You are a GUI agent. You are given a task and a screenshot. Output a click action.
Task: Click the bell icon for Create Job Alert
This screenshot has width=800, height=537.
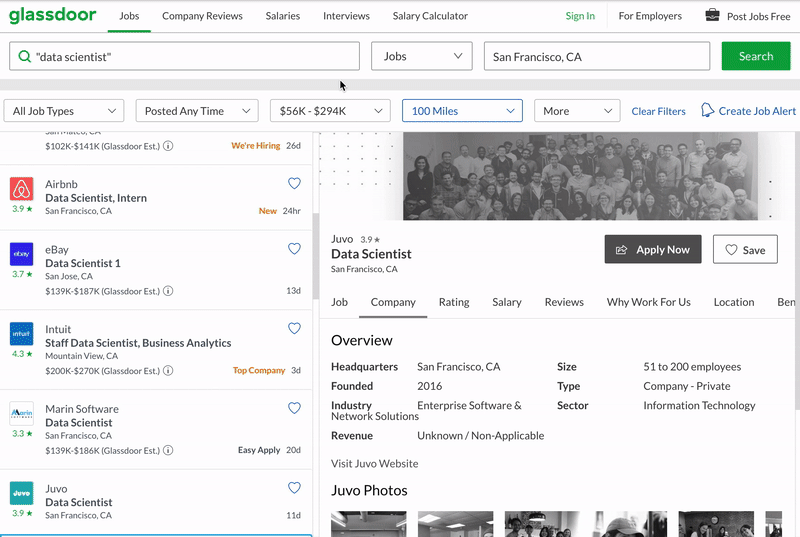point(707,110)
